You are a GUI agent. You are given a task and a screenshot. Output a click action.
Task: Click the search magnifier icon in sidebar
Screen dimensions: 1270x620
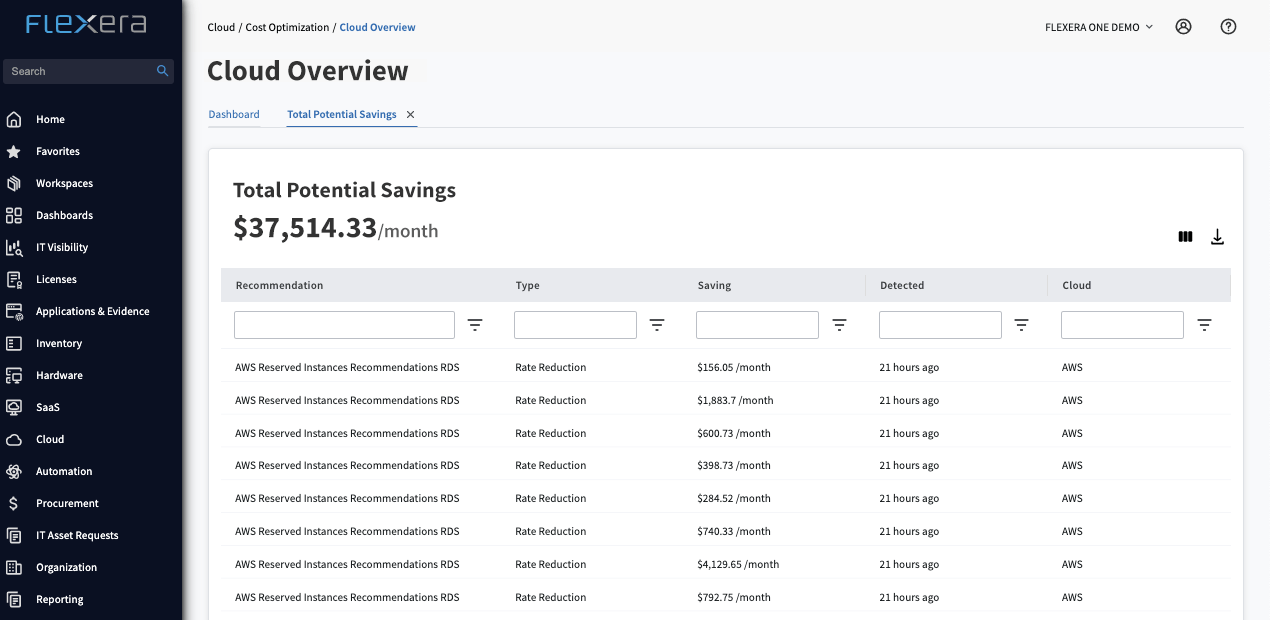tap(162, 71)
